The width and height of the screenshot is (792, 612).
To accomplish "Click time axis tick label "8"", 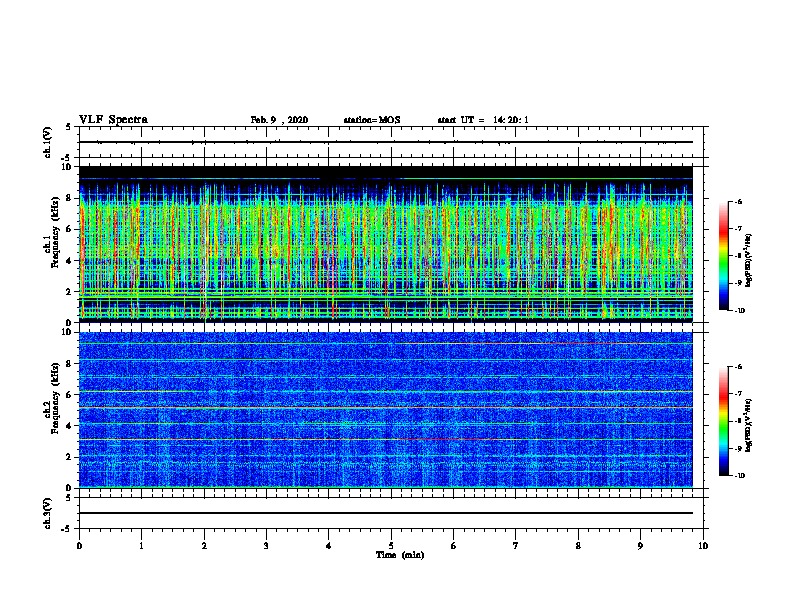I will click(x=578, y=546).
